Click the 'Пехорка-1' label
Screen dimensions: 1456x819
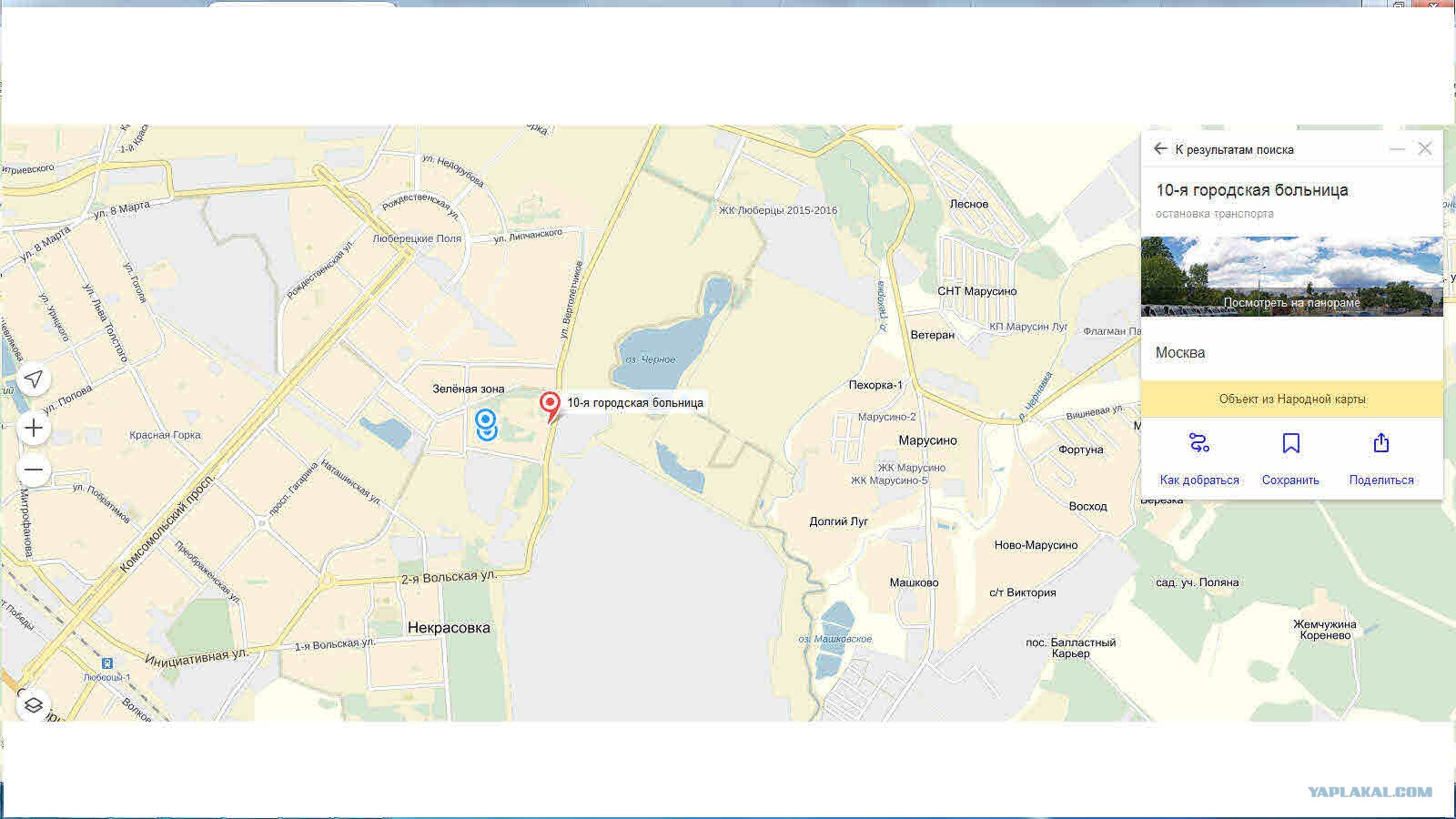[x=875, y=385]
